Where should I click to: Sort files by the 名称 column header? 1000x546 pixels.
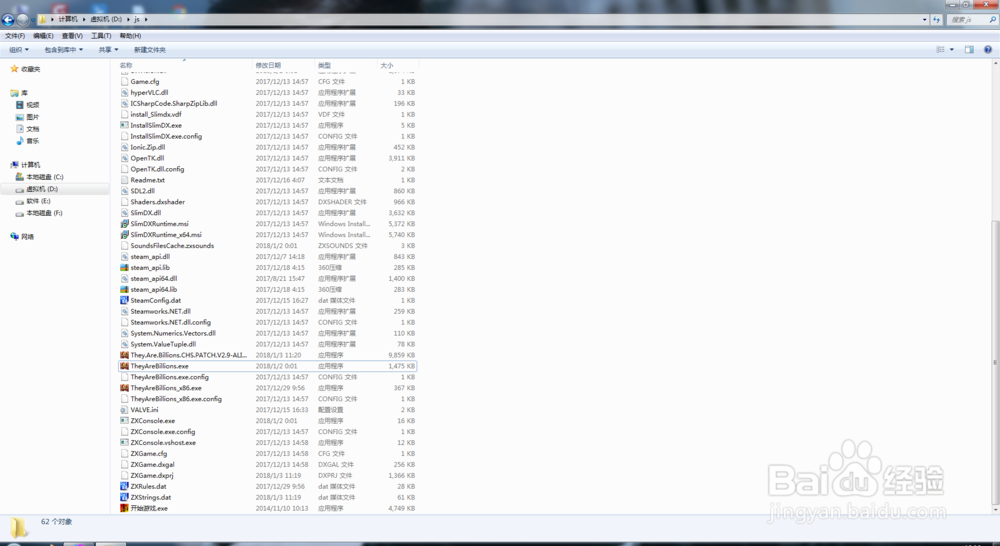coord(185,65)
